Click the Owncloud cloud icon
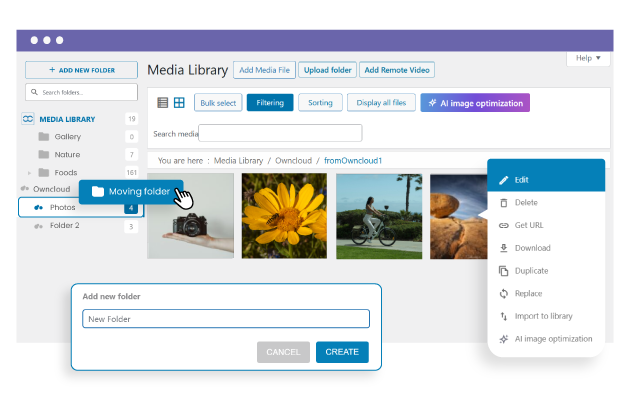Image resolution: width=630 pixels, height=400 pixels. pyautogui.click(x=25, y=188)
